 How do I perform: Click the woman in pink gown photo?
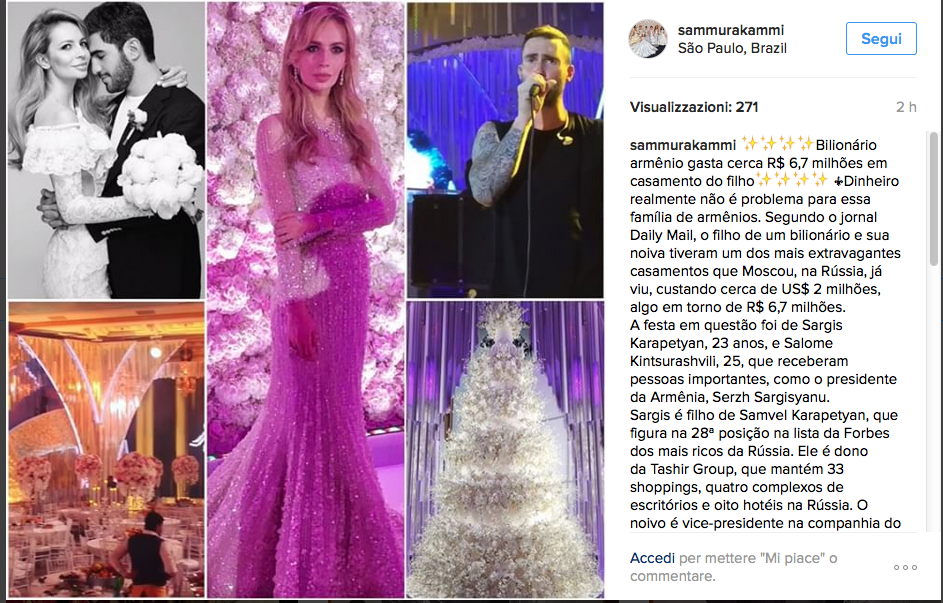pyautogui.click(x=306, y=299)
